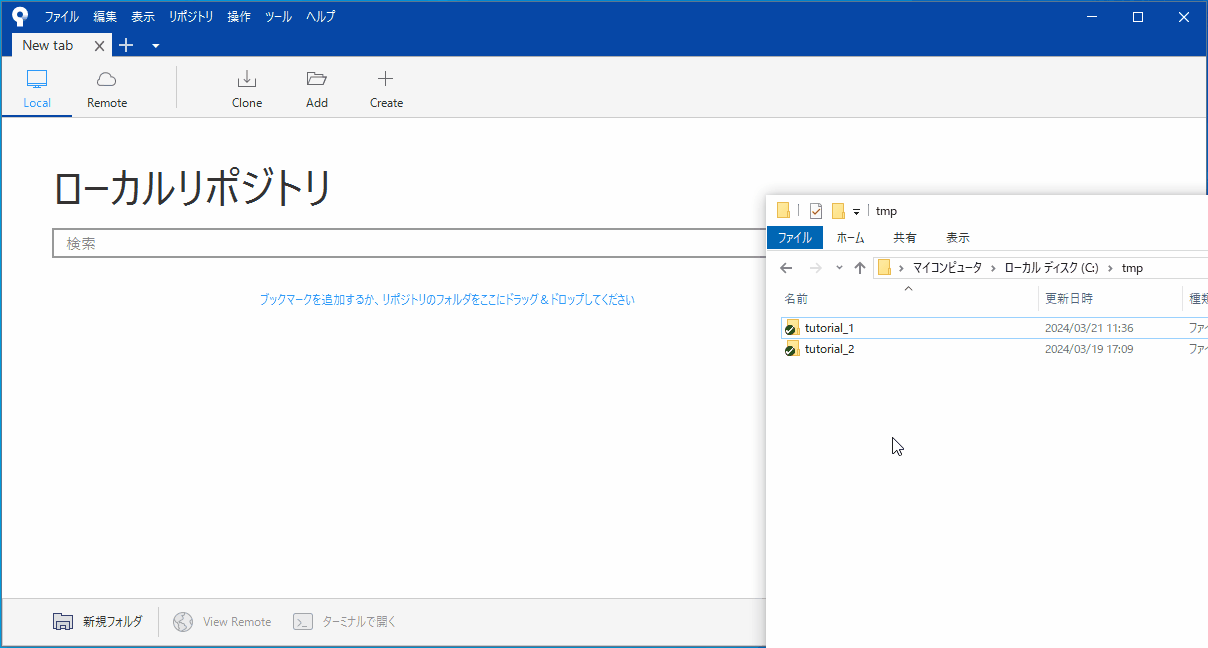The image size is (1208, 648).
Task: Select the Local repositories icon
Action: (37, 79)
